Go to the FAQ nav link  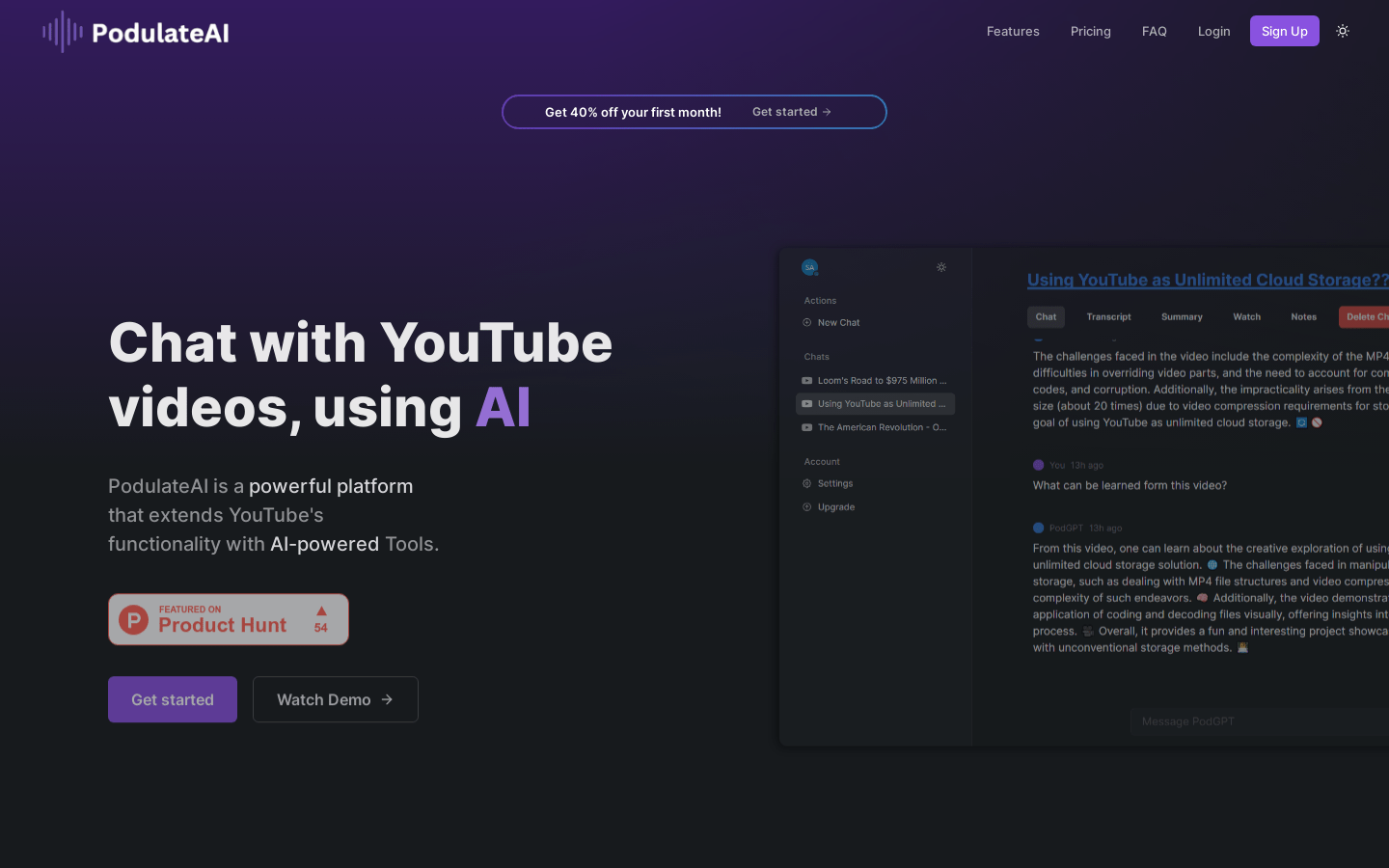coord(1155,31)
